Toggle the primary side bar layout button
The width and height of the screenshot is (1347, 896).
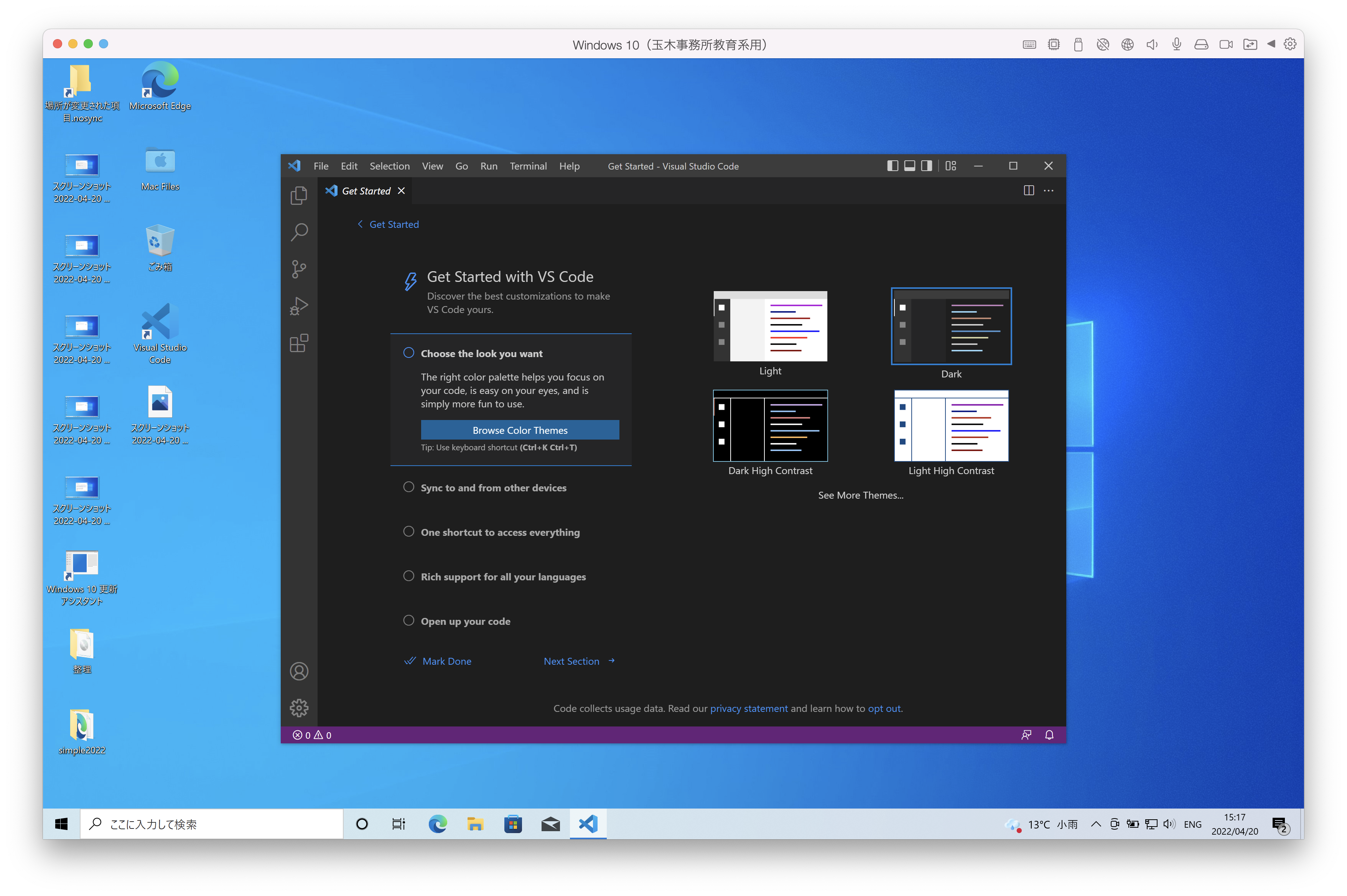[x=892, y=166]
